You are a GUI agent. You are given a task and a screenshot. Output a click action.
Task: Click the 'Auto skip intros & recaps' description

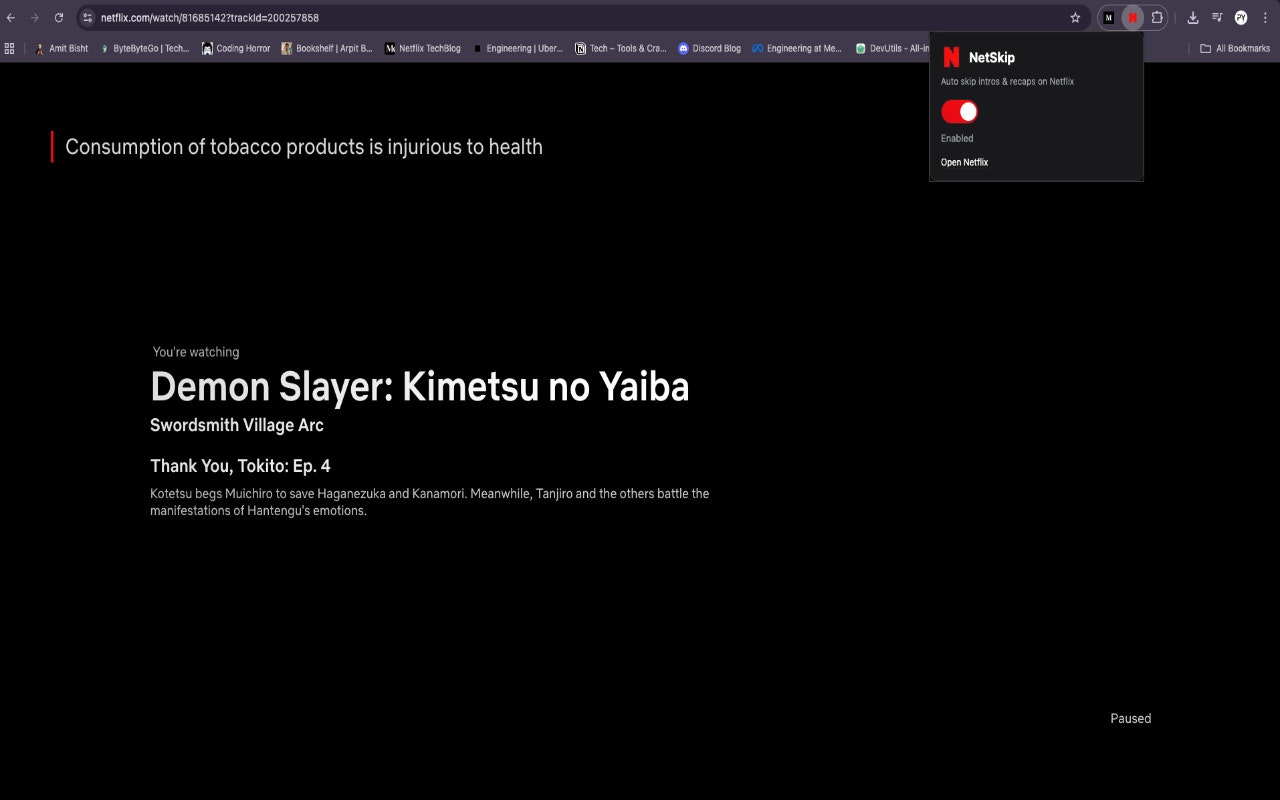[1007, 82]
